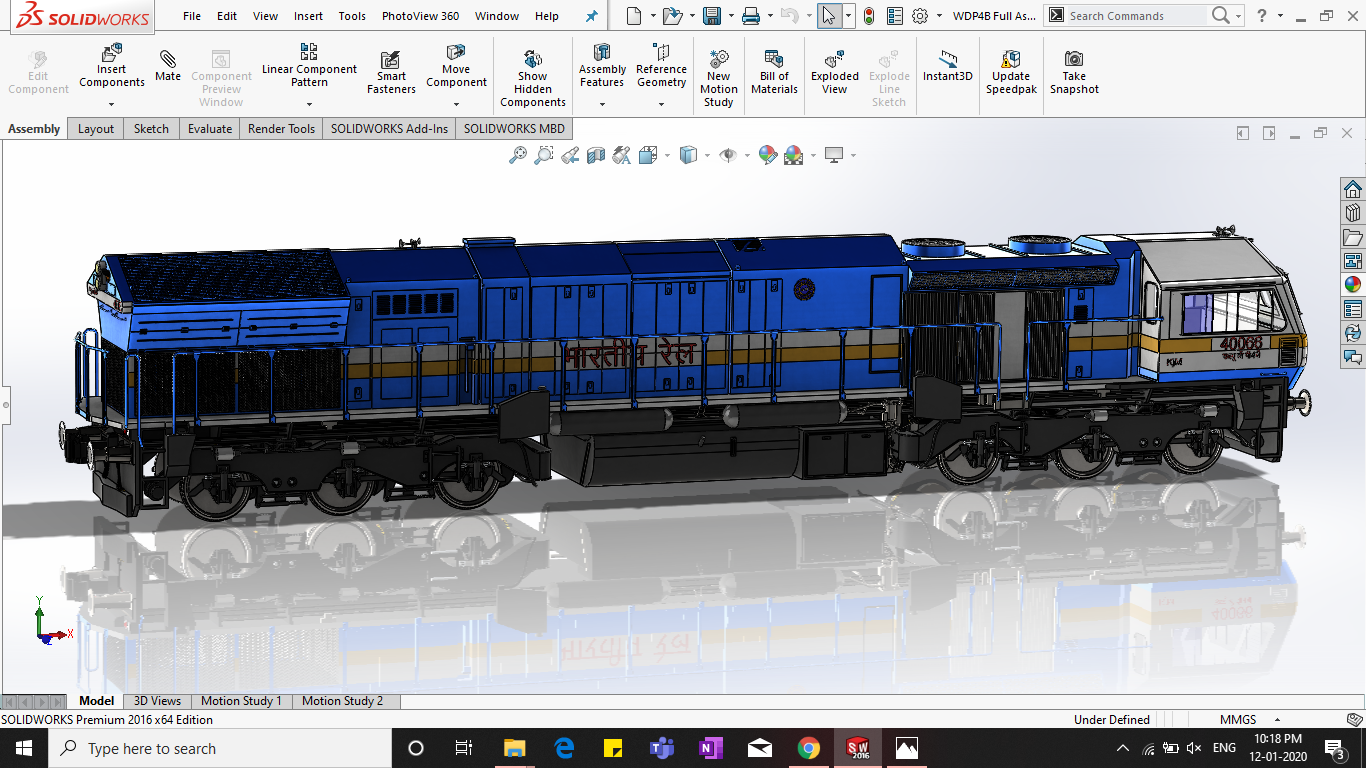Click Dynamic Annotation Views icon

pyautogui.click(x=622, y=155)
